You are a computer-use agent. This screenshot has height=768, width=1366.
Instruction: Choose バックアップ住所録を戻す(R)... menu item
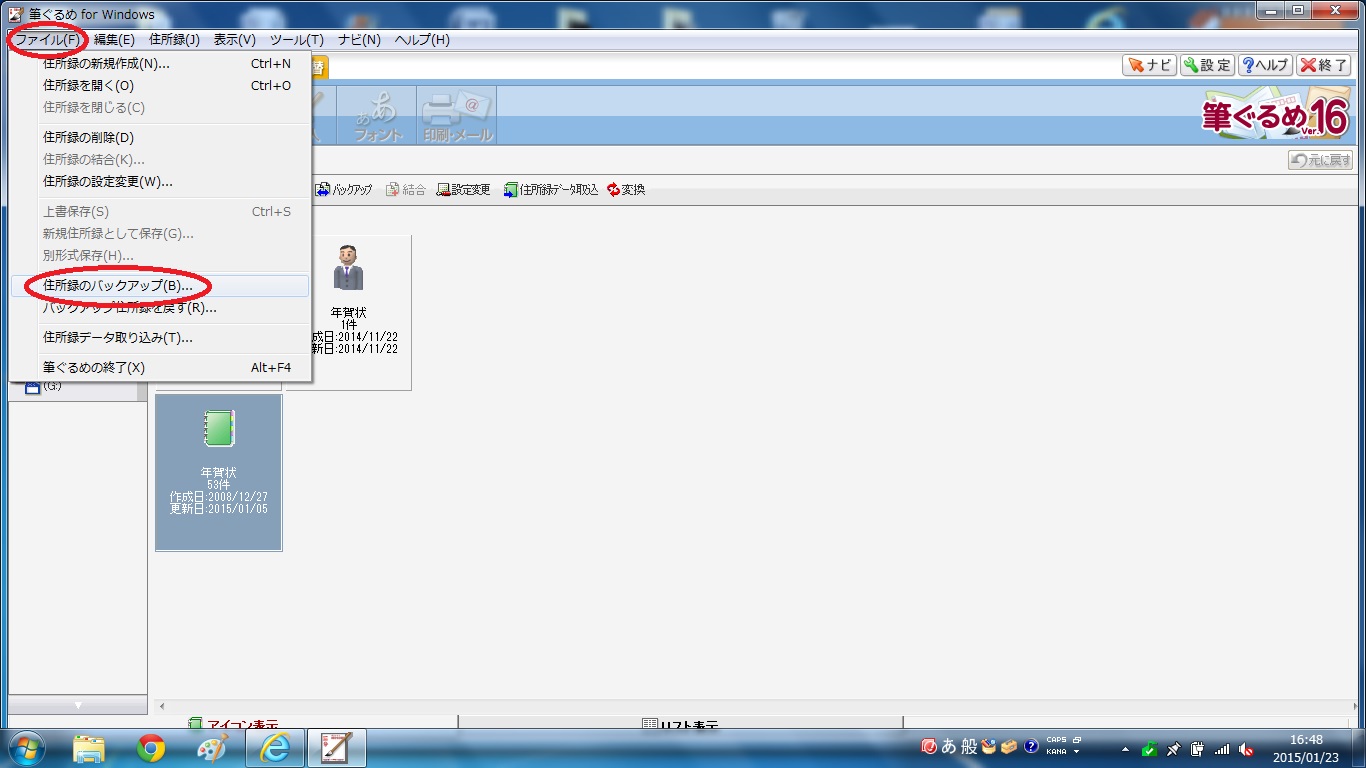pyautogui.click(x=161, y=308)
